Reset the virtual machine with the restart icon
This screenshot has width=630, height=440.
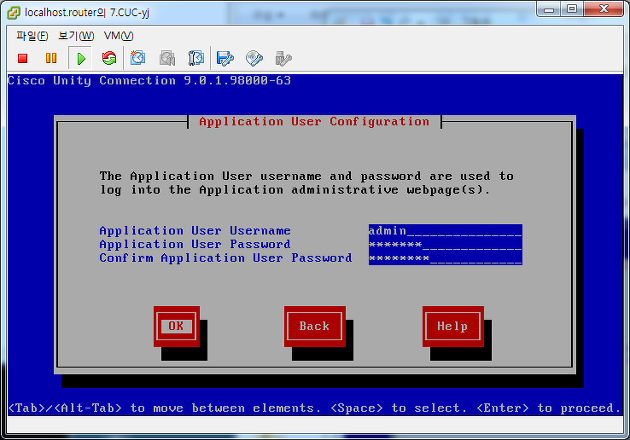click(109, 59)
